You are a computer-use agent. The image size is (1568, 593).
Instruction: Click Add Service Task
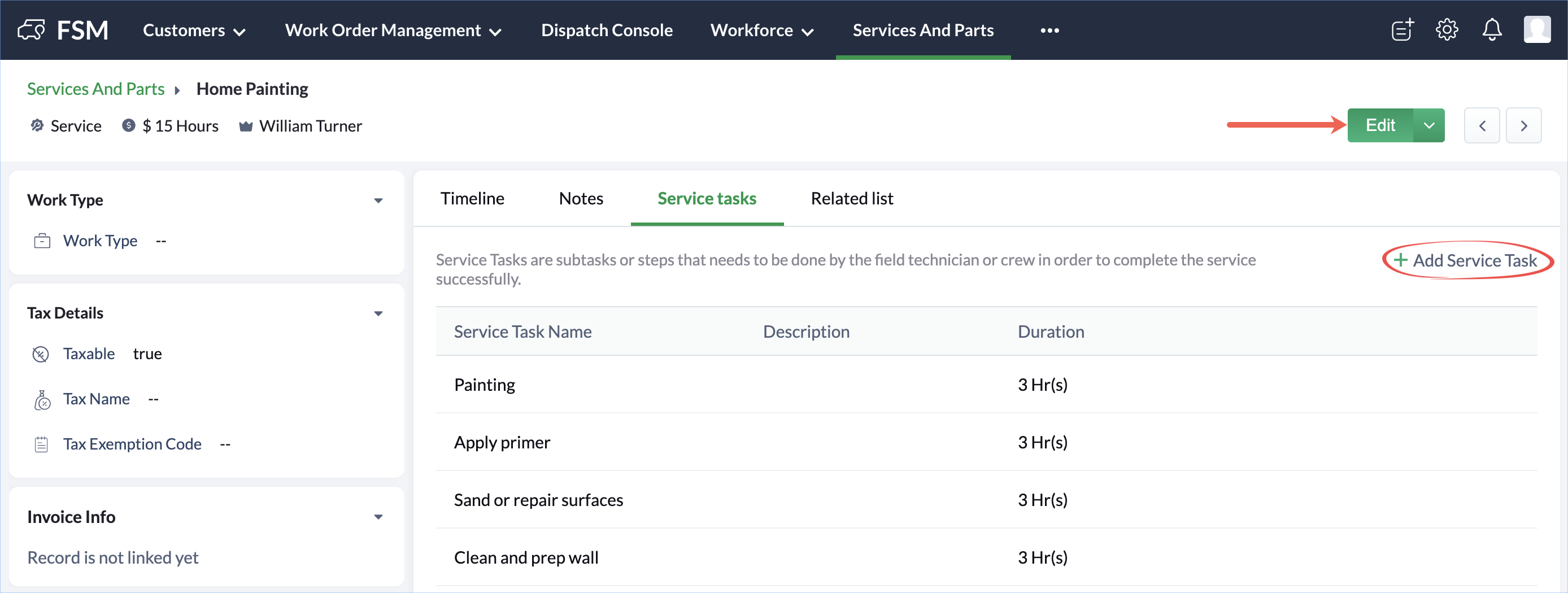(1467, 260)
